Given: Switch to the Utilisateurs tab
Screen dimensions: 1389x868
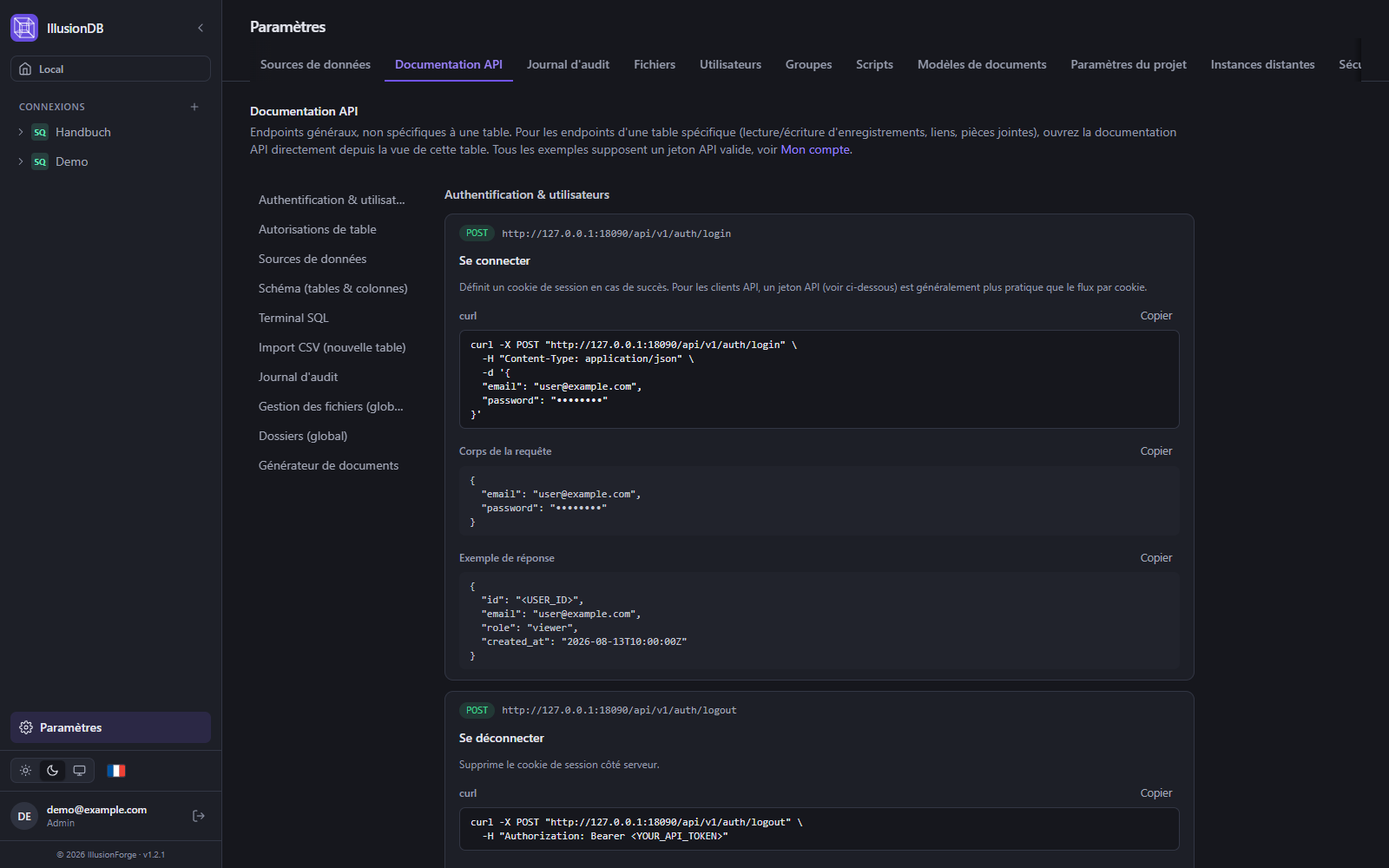Looking at the screenshot, I should (730, 64).
